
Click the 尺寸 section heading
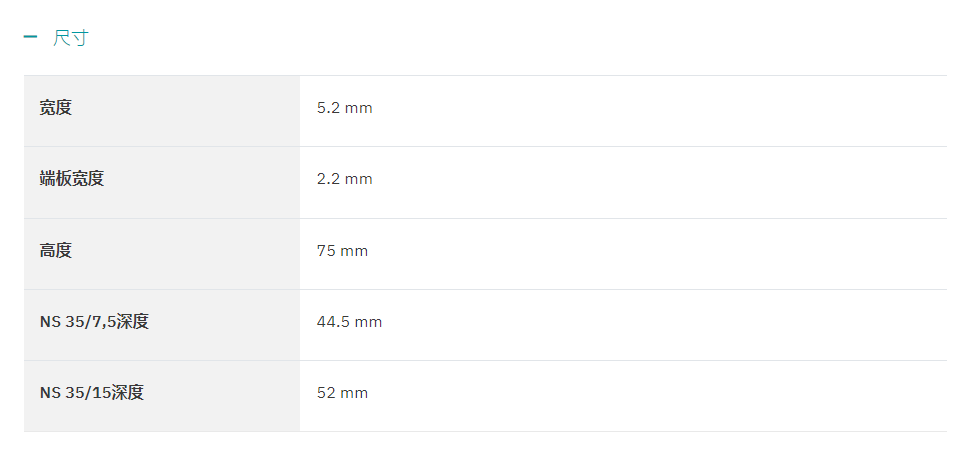71,37
